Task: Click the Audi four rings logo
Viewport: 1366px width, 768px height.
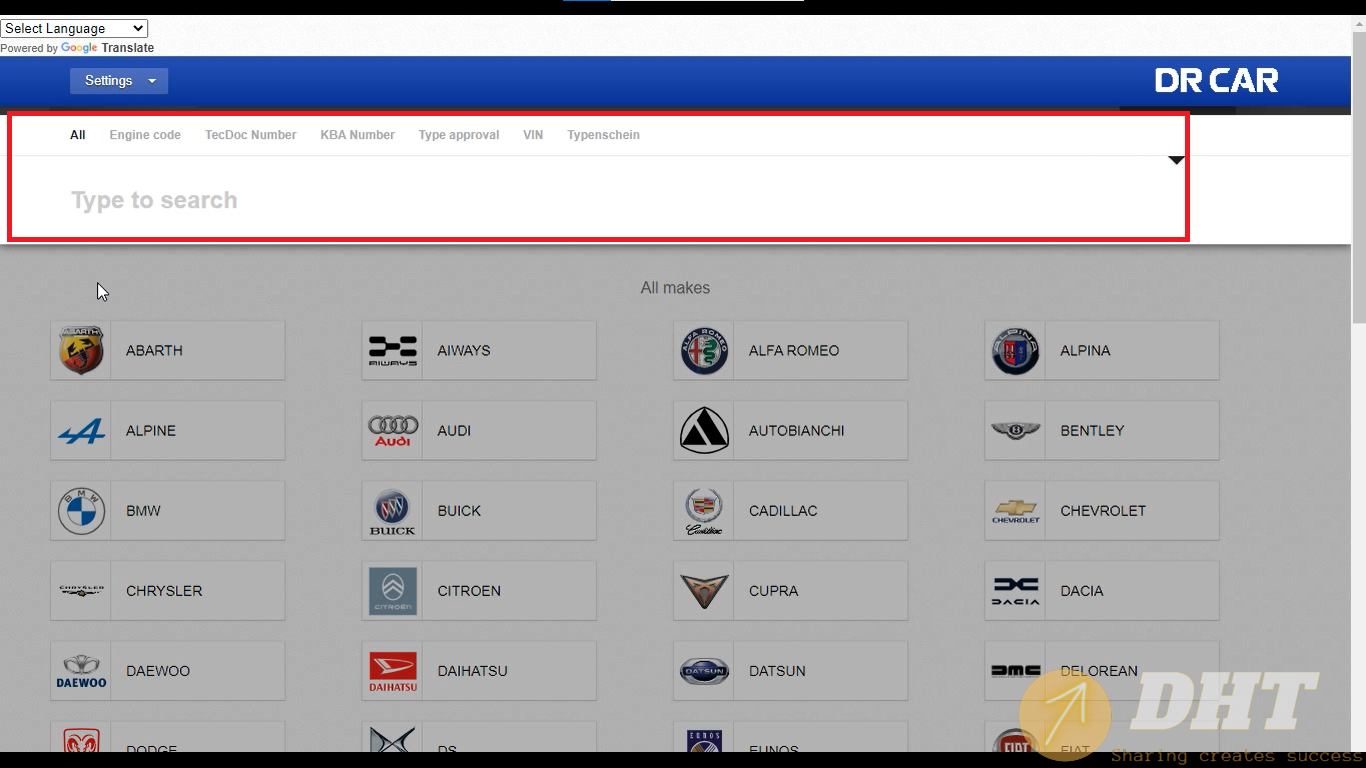Action: pyautogui.click(x=393, y=431)
